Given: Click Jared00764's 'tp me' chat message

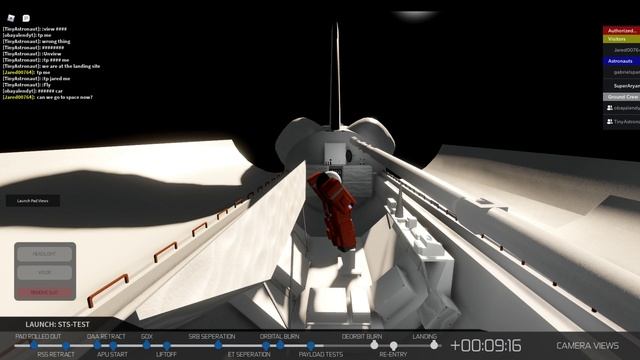Looking at the screenshot, I should pyautogui.click(x=43, y=72).
